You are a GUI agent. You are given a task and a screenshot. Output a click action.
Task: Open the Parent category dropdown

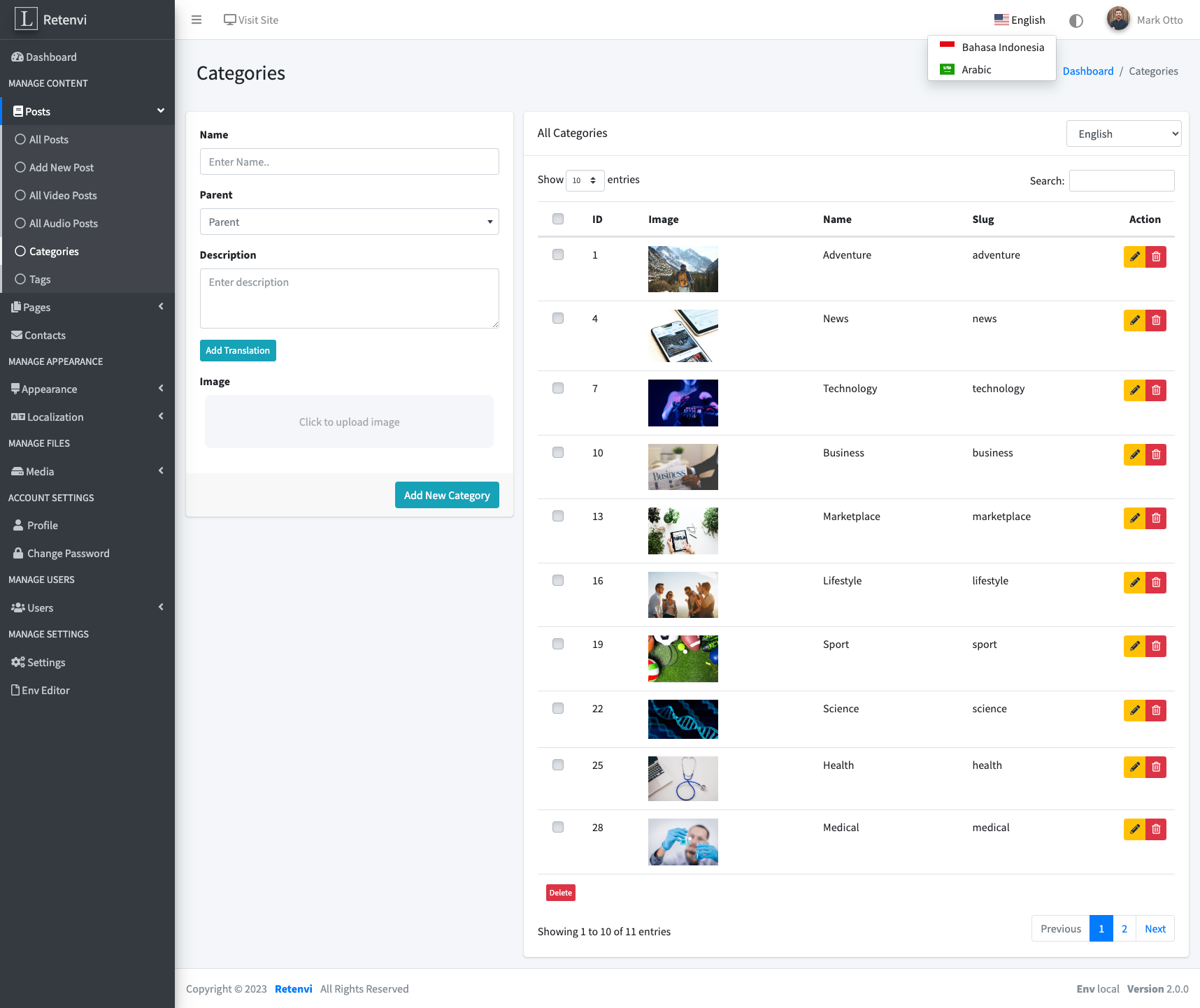pyautogui.click(x=349, y=222)
